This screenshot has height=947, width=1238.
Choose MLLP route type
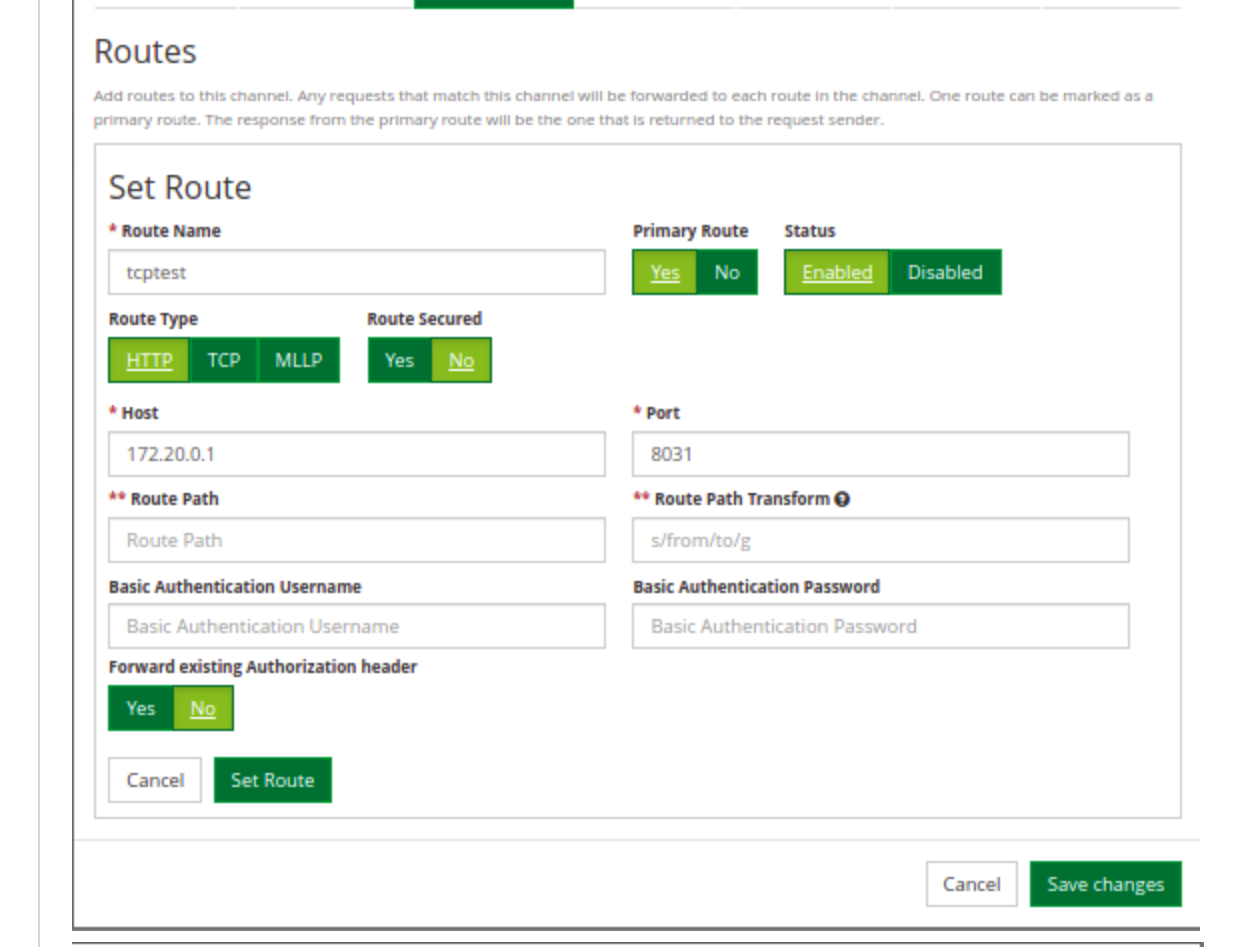(x=298, y=360)
